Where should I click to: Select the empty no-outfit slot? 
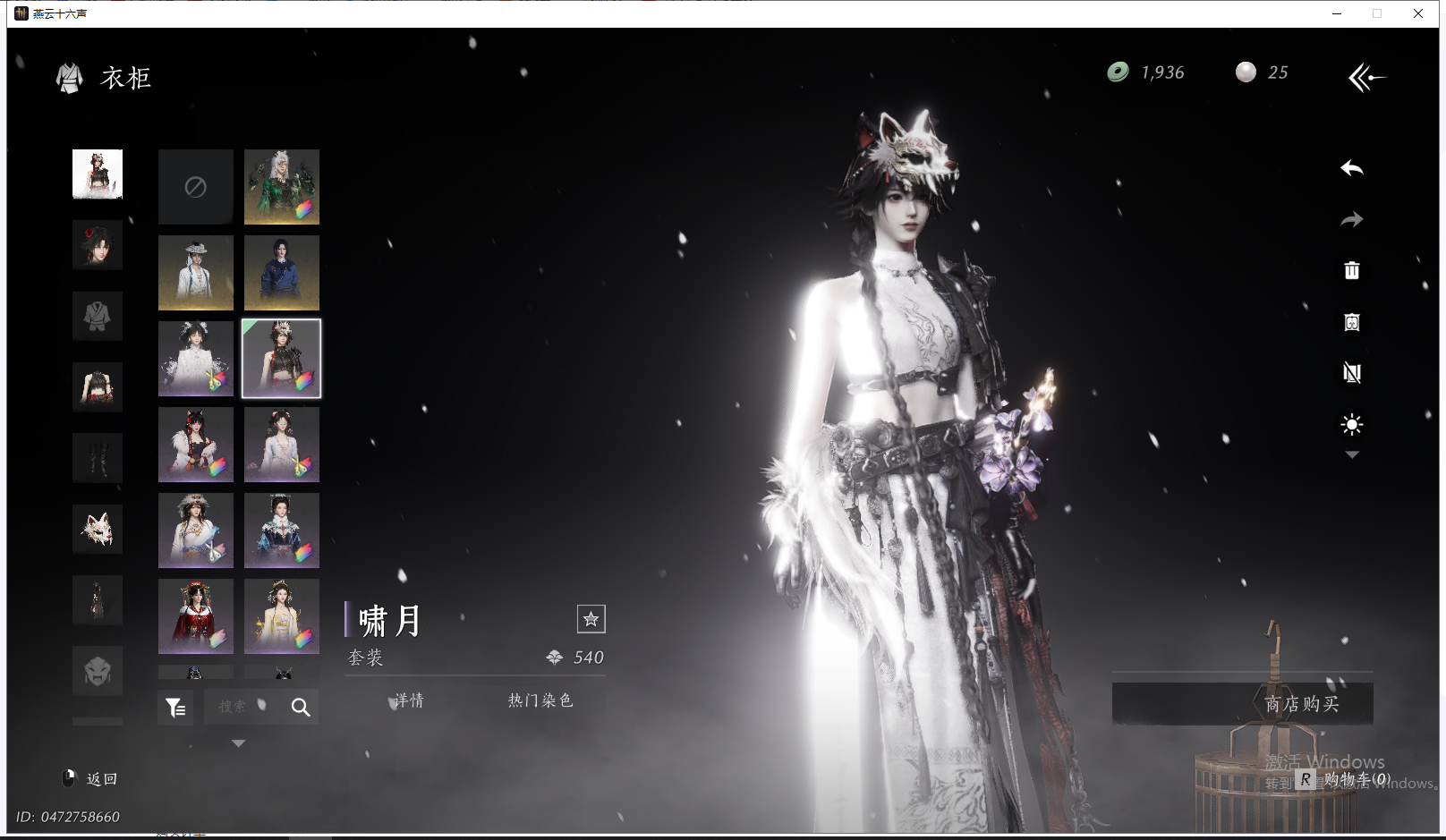196,187
